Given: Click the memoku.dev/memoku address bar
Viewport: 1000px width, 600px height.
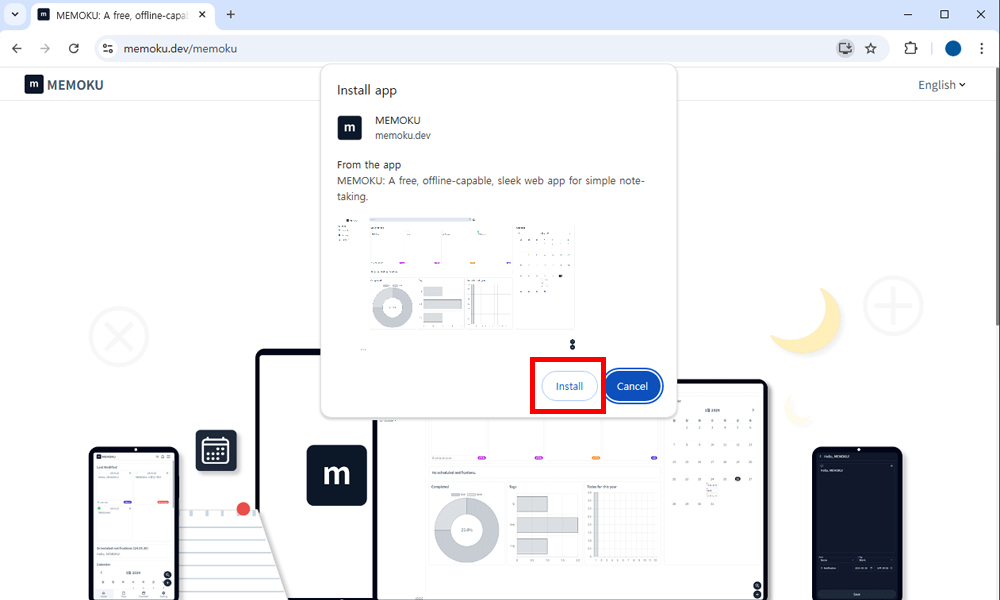Looking at the screenshot, I should pos(400,48).
